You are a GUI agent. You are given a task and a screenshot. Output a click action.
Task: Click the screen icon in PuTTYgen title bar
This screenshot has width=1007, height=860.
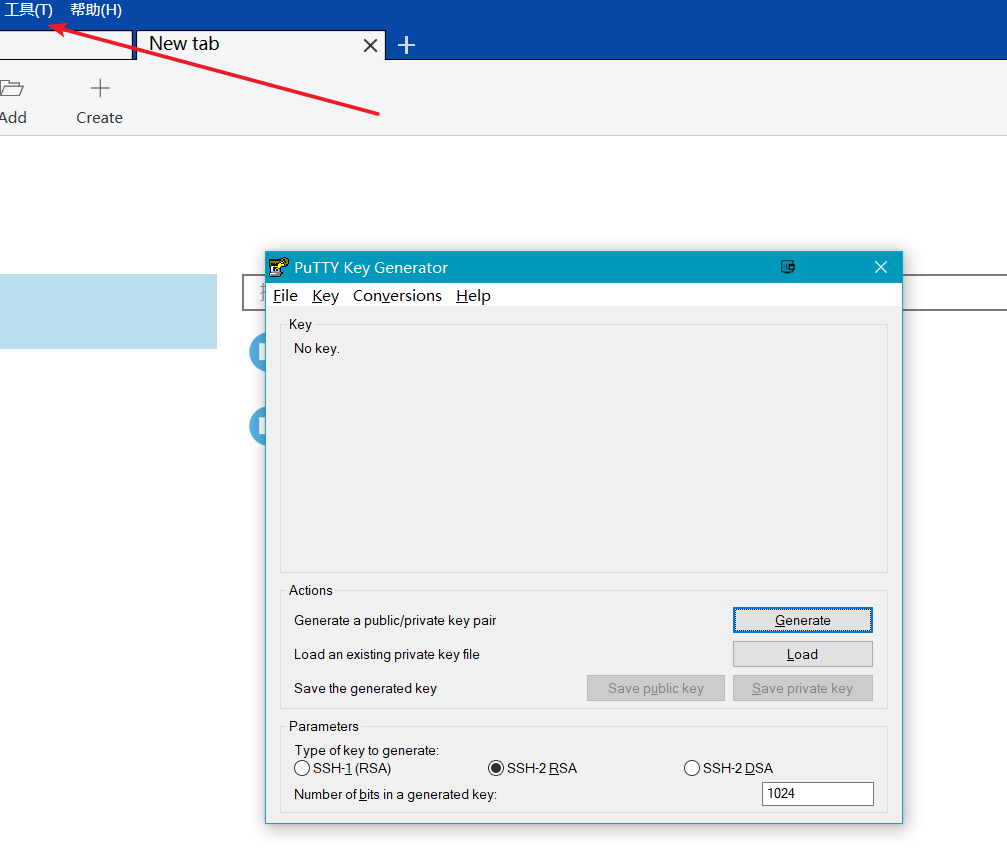tap(787, 267)
